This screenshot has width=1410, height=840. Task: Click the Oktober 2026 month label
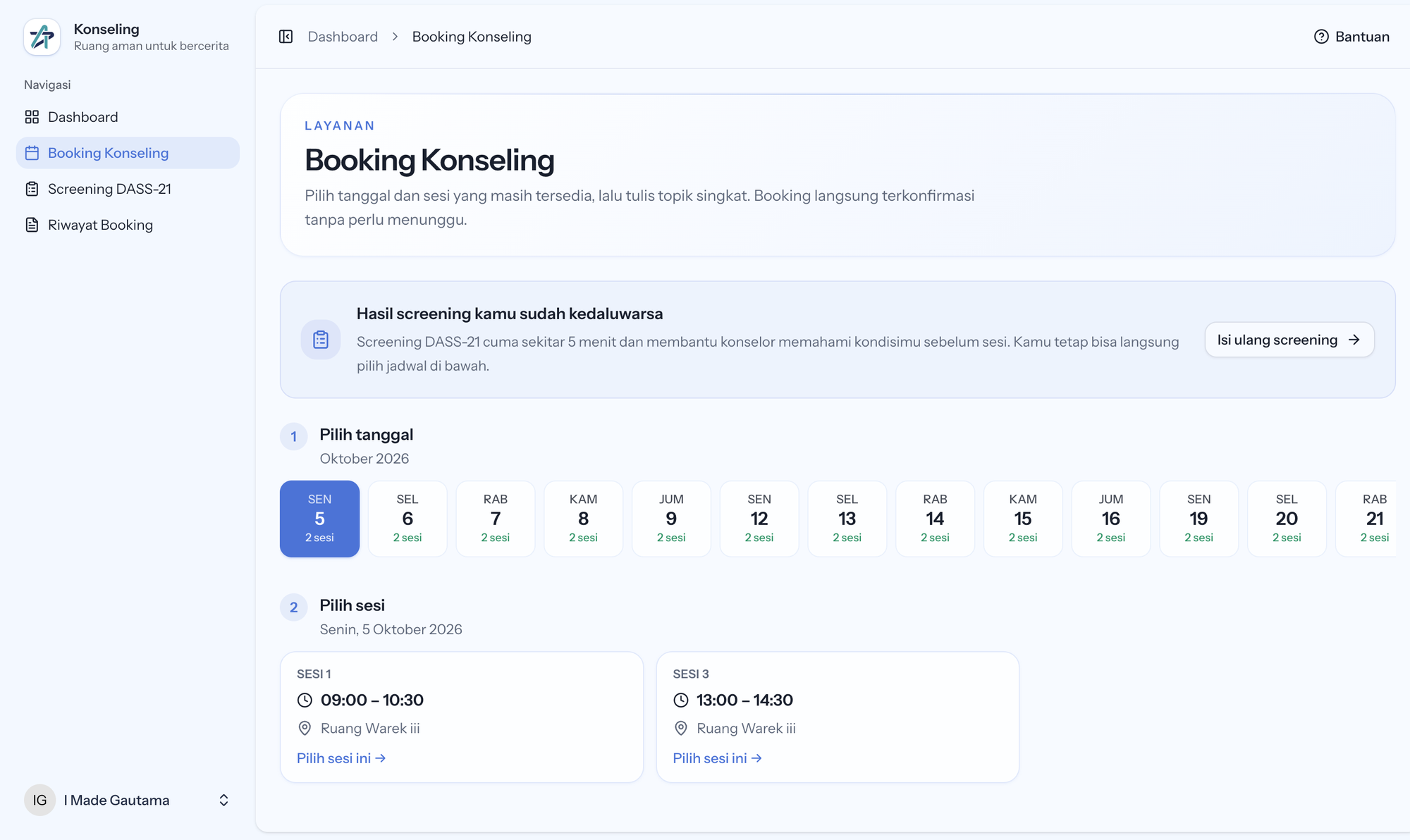(364, 459)
